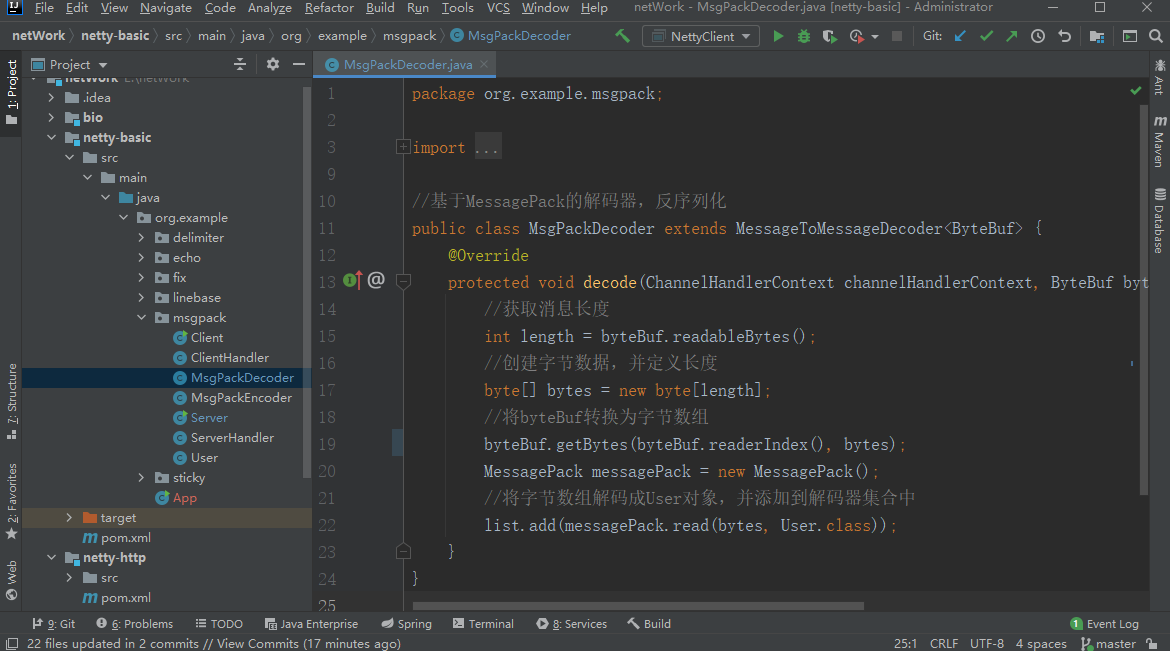Open the File menu
The image size is (1170, 651).
pyautogui.click(x=44, y=7)
